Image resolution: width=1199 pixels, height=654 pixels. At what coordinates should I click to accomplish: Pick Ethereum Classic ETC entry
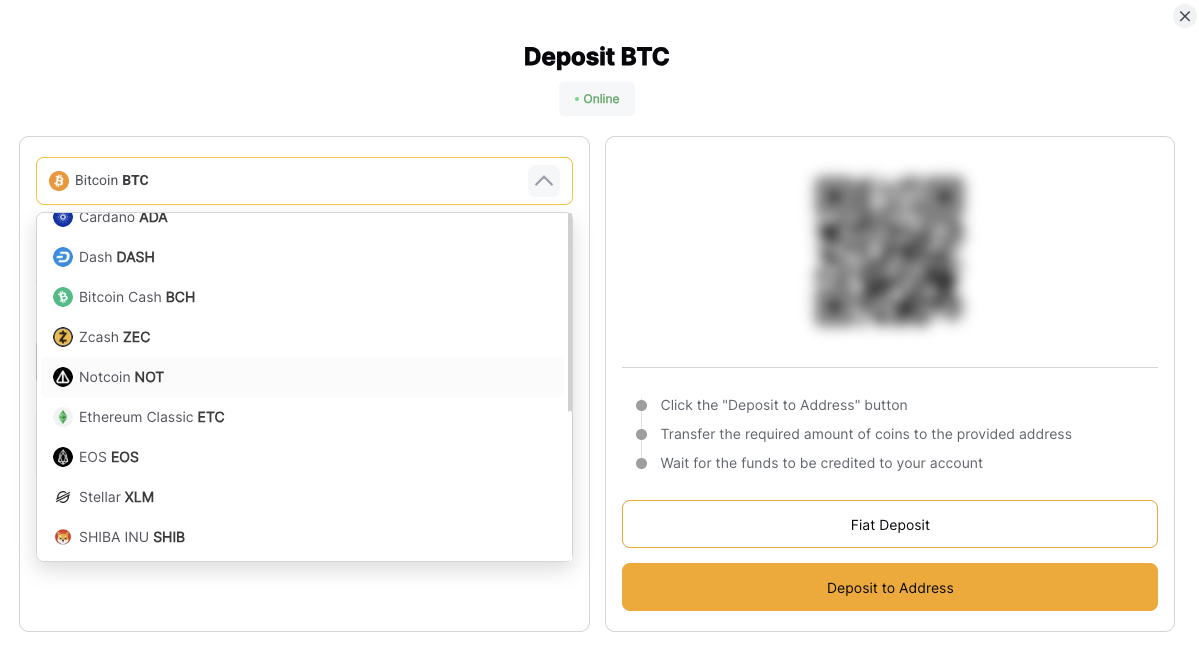pyautogui.click(x=303, y=417)
